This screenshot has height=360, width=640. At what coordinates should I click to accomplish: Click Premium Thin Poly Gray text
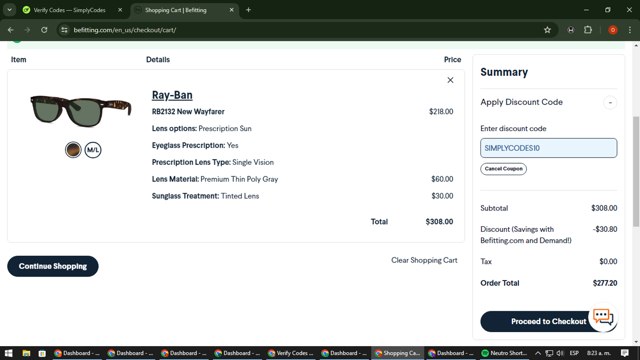[x=239, y=179]
